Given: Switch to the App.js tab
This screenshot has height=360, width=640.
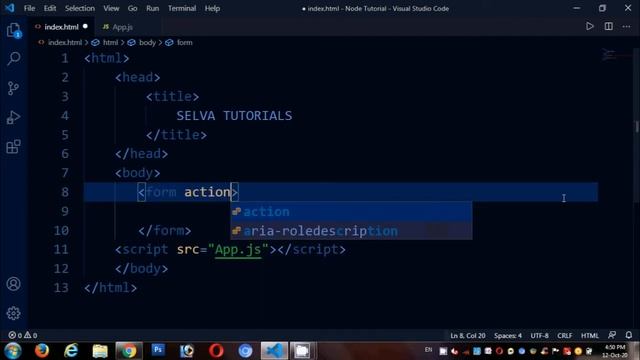Looking at the screenshot, I should (x=122, y=27).
